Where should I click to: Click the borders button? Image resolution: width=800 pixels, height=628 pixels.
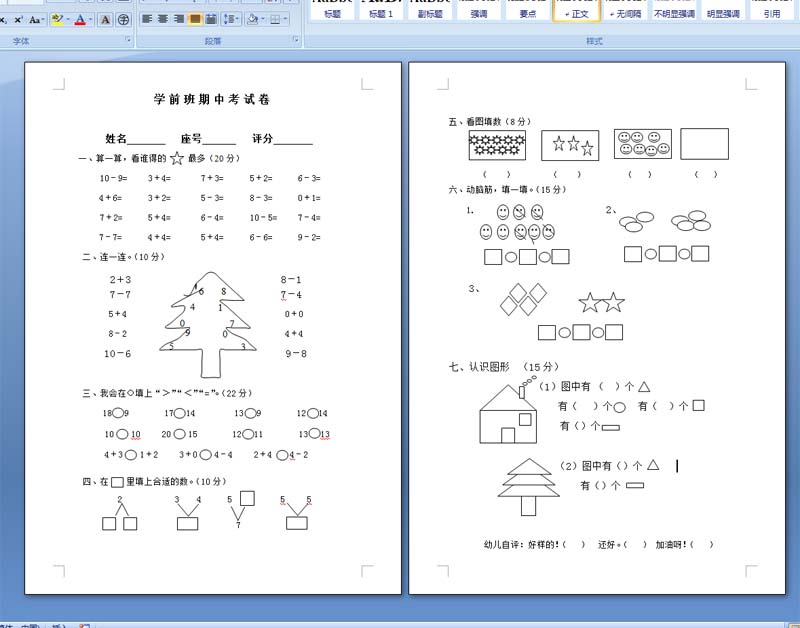tap(275, 19)
